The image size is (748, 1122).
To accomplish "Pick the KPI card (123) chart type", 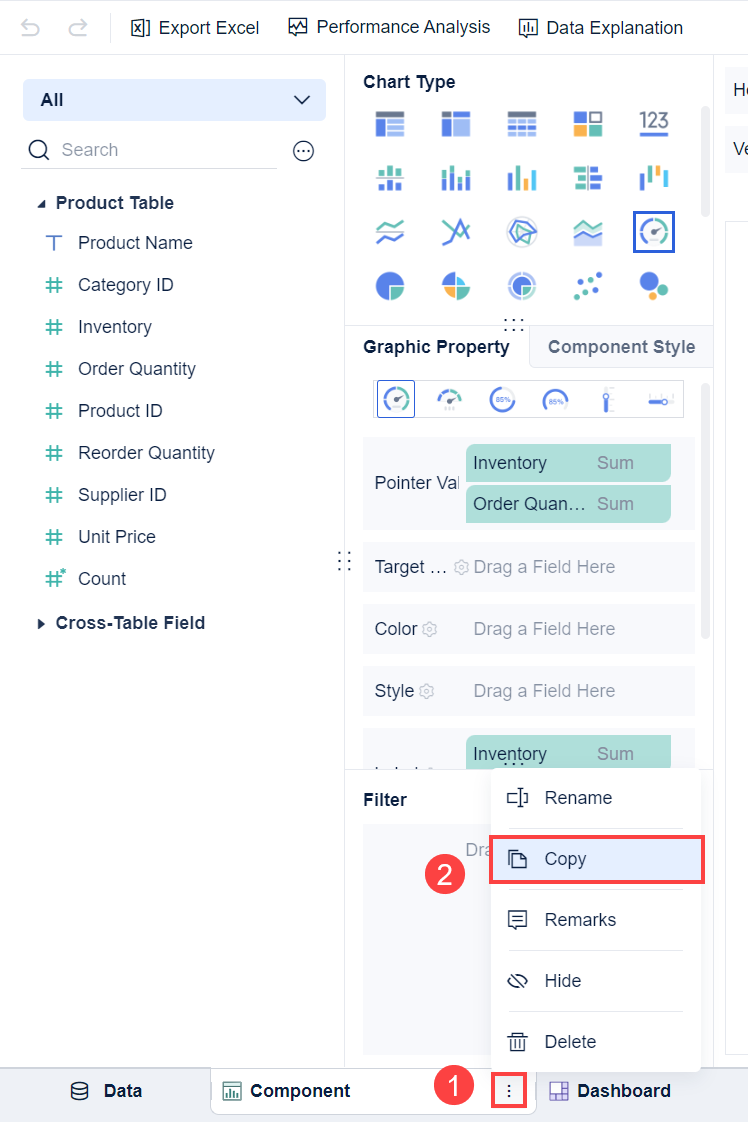I will point(653,123).
